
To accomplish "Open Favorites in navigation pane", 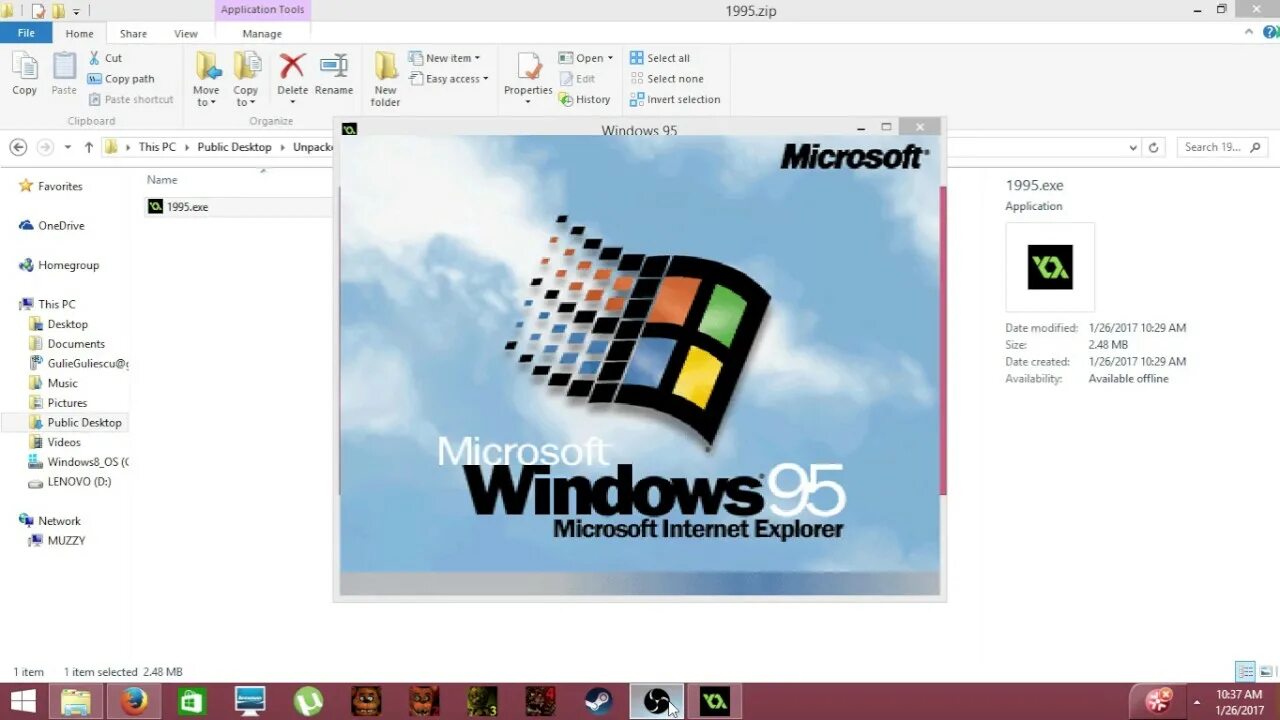I will [51, 186].
